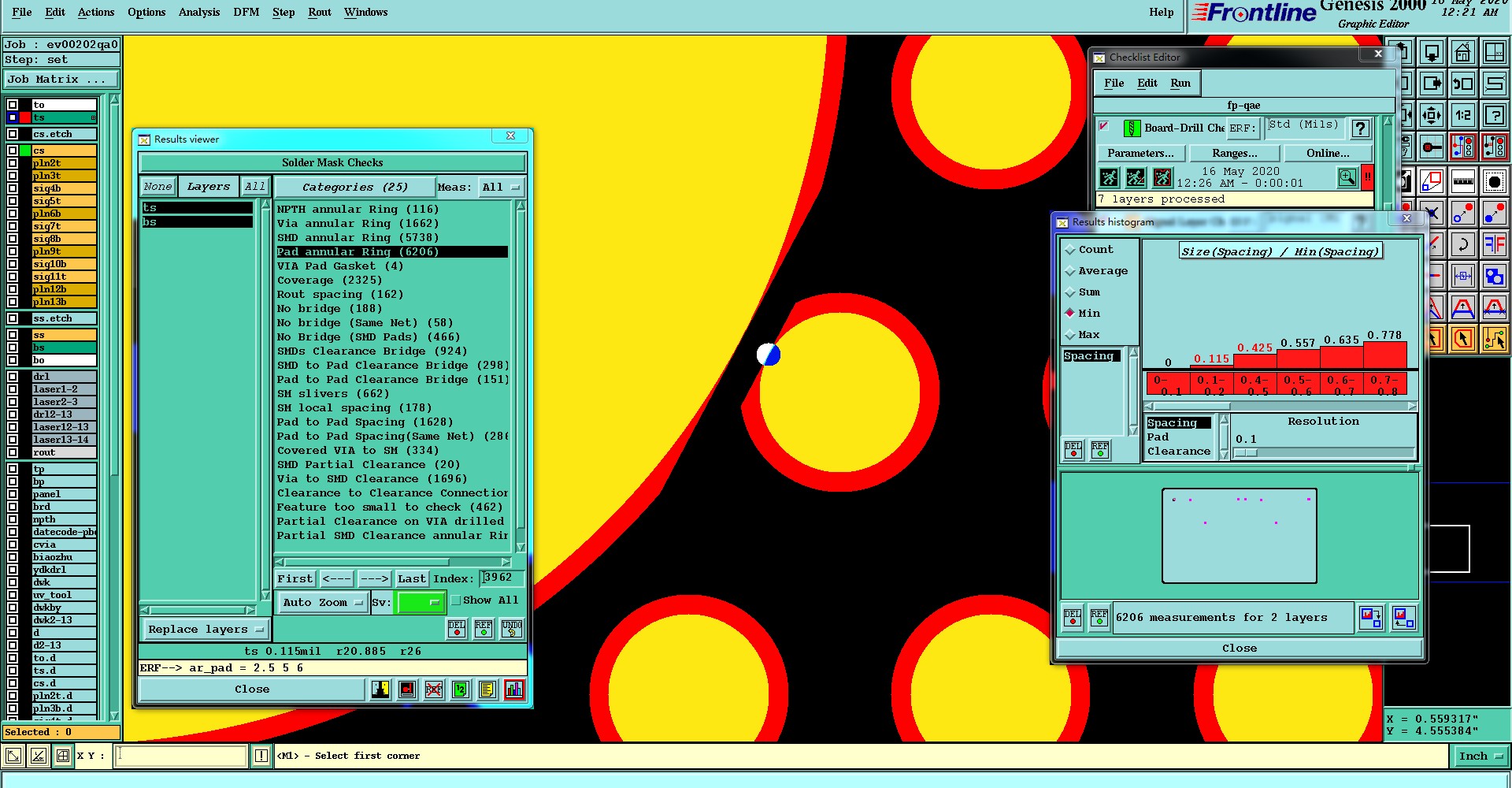Click the DEL icon beside 6206 measurements
The width and height of the screenshot is (1512, 788).
(x=1073, y=617)
